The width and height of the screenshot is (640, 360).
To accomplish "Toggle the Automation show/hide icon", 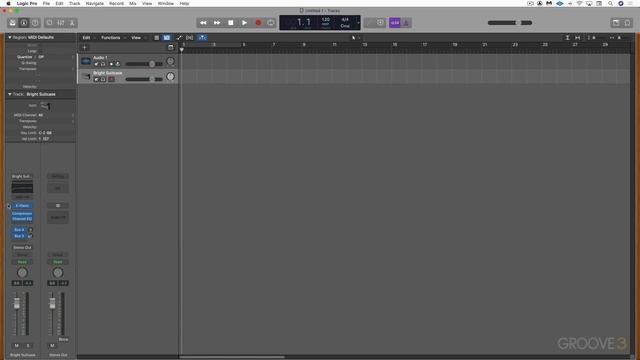I will (x=179, y=38).
